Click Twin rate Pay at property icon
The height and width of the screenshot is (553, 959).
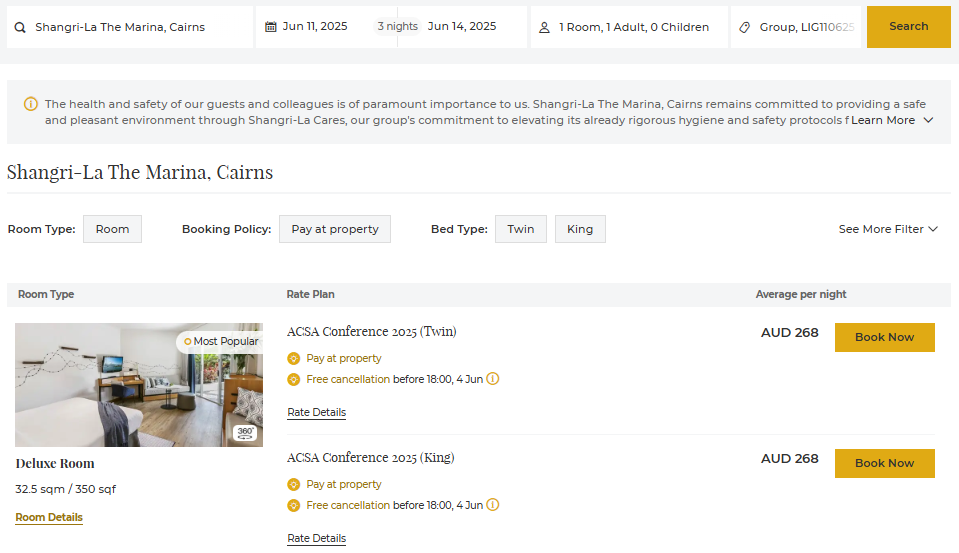click(294, 358)
